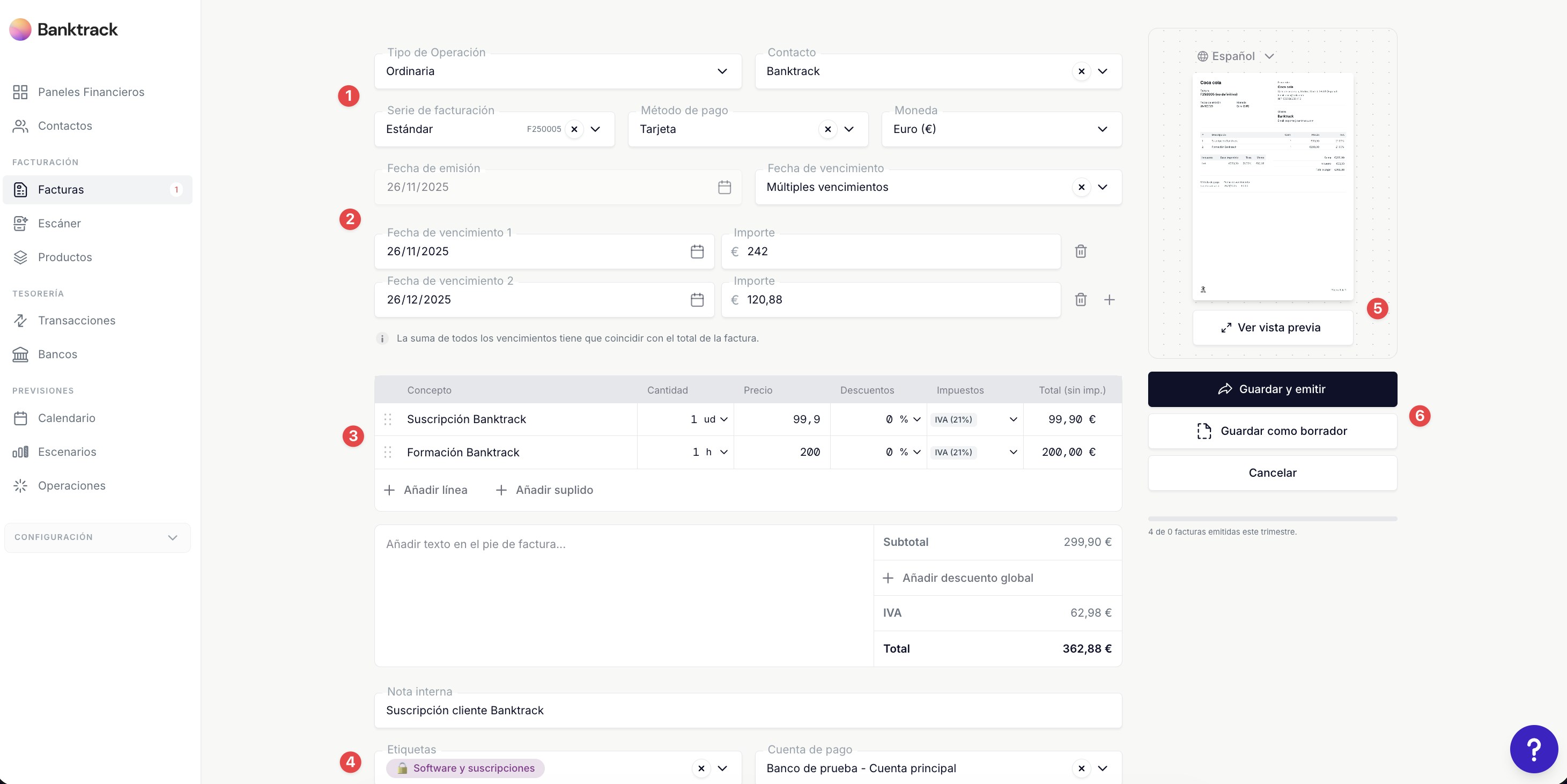Expand the Tipo de Operación dropdown
This screenshot has height=784, width=1567.
coord(721,71)
